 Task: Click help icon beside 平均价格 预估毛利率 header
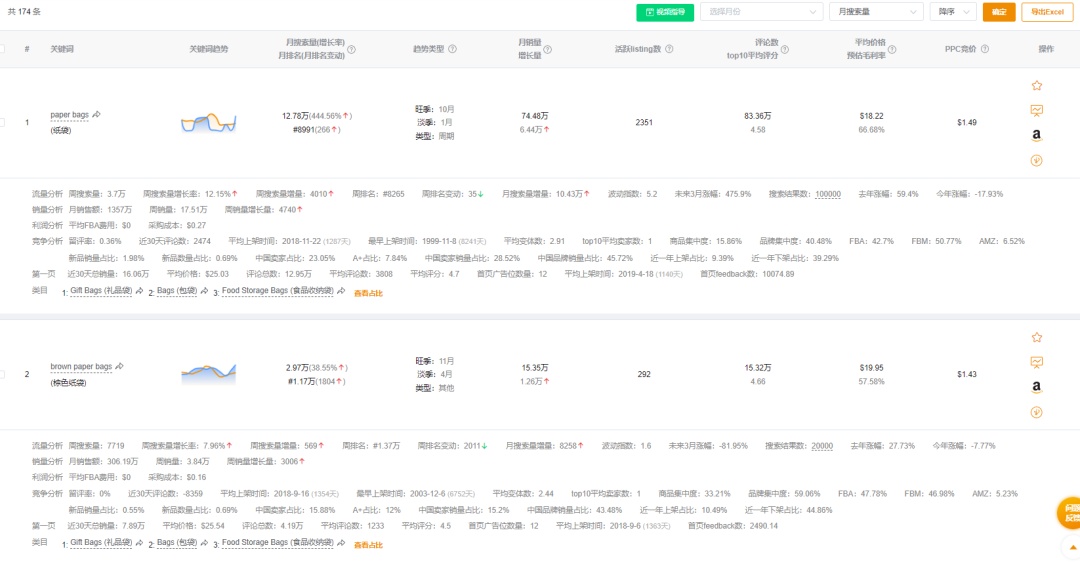coord(892,50)
